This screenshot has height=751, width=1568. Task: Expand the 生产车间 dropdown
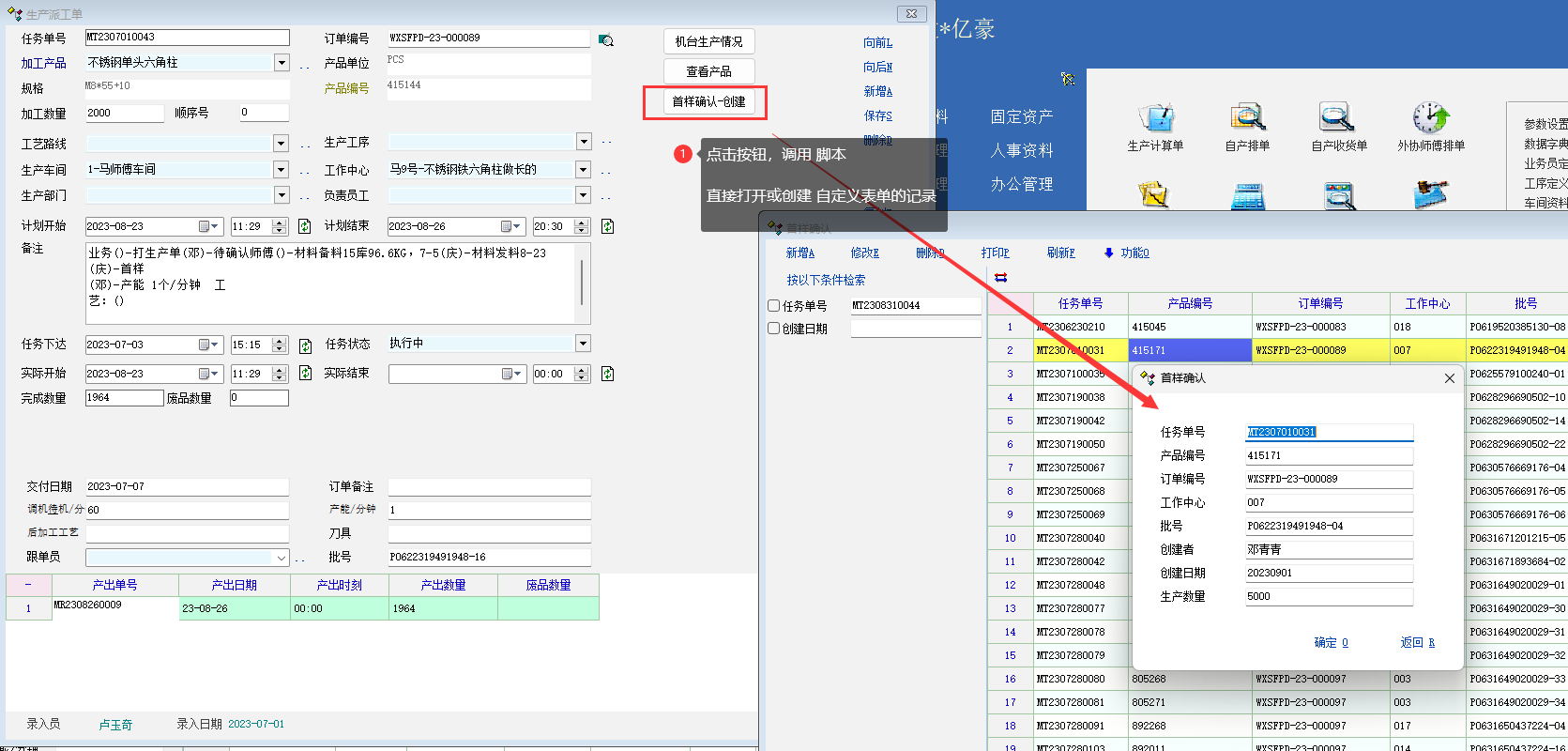(x=282, y=170)
